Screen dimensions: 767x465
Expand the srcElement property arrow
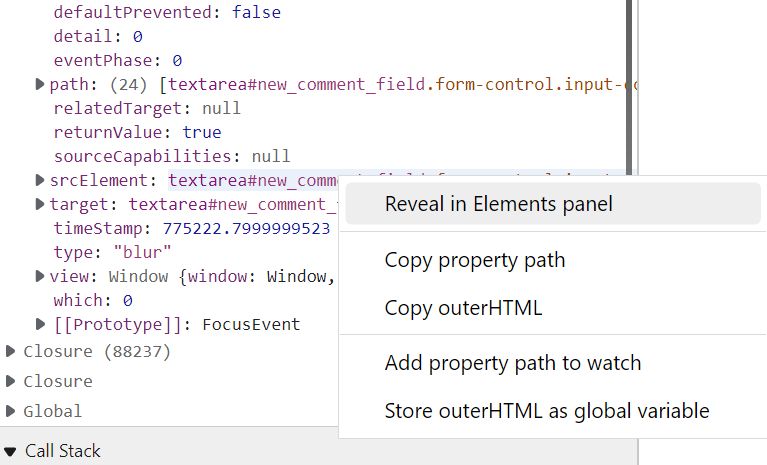pos(40,180)
